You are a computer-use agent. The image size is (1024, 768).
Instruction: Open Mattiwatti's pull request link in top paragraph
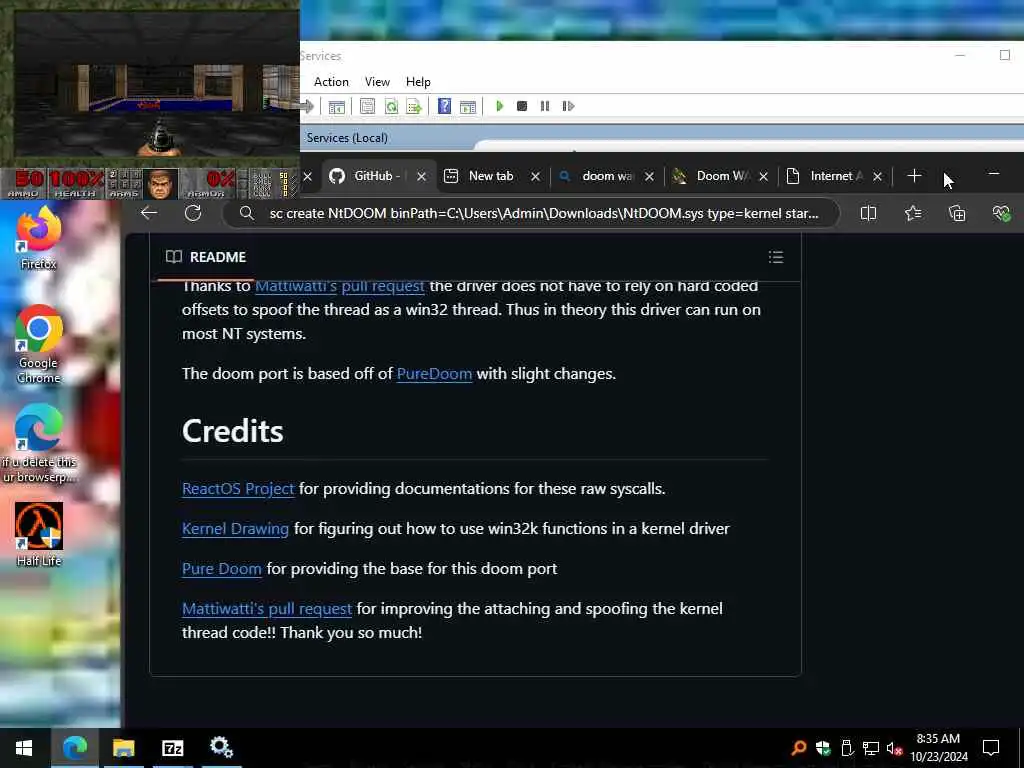340,286
